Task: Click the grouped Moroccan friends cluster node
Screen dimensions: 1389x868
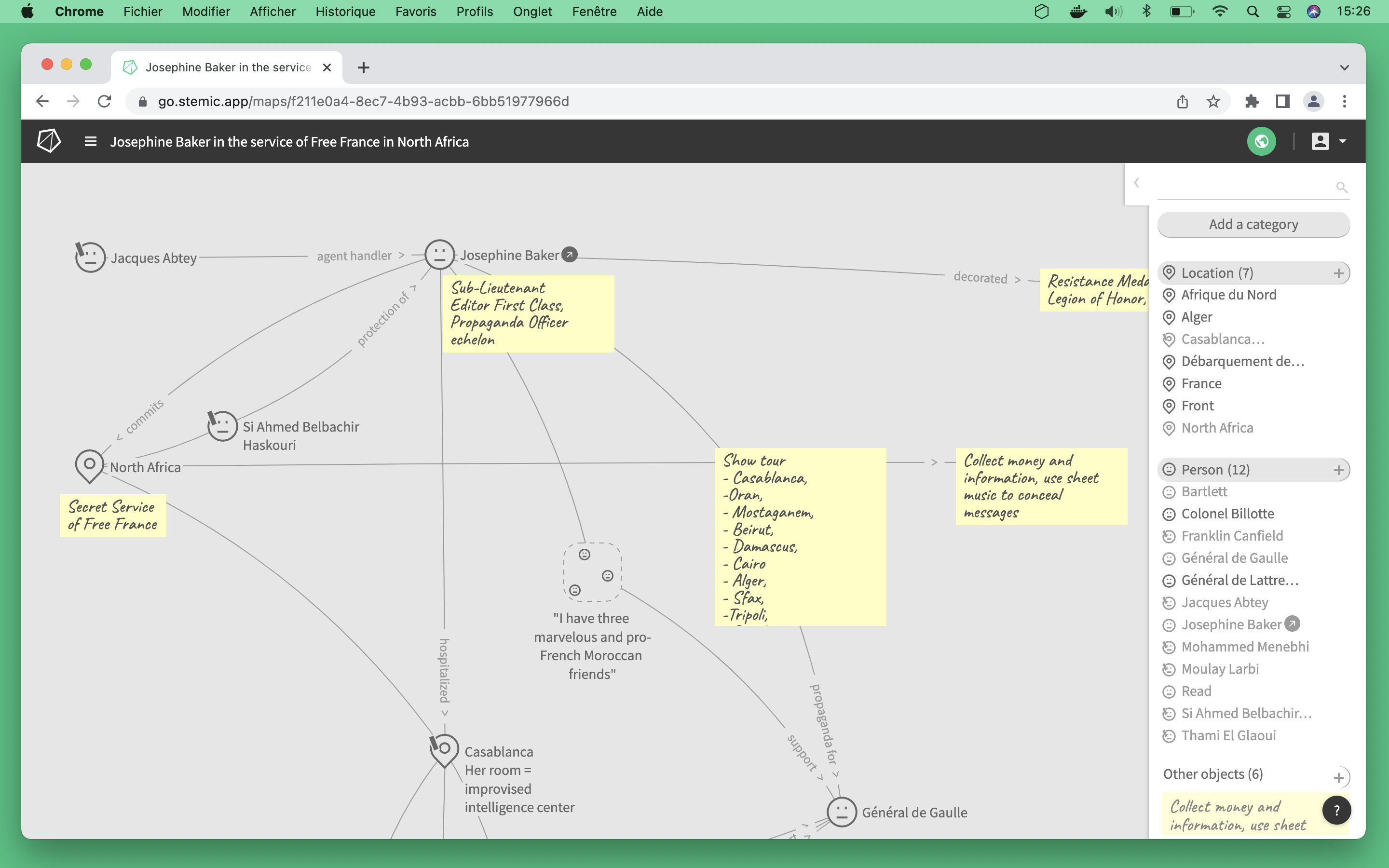Action: pos(592,572)
